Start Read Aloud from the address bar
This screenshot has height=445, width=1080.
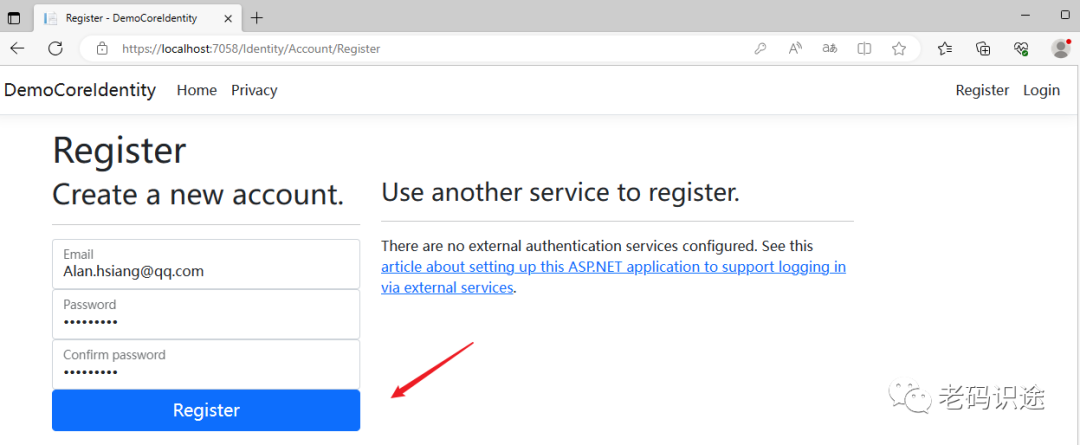pyautogui.click(x=795, y=48)
